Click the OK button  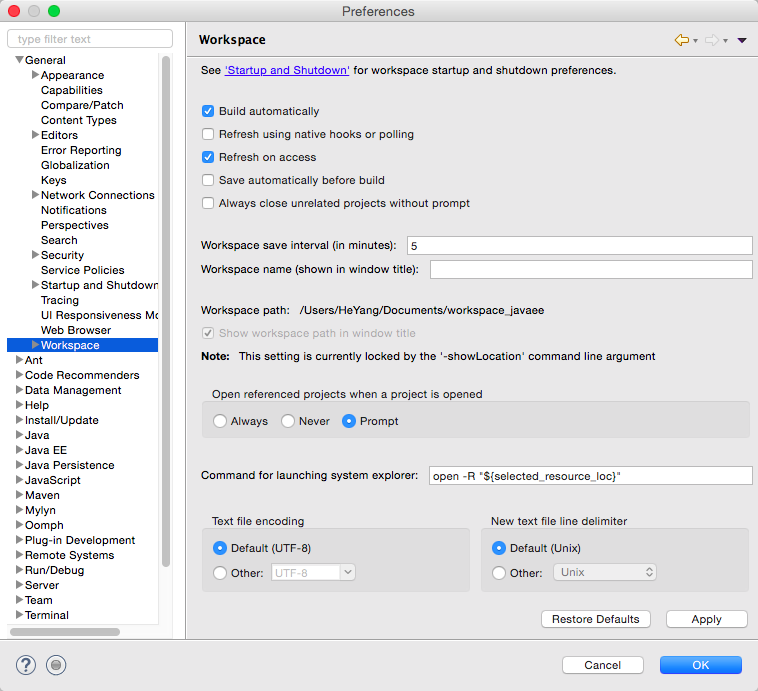tap(700, 665)
